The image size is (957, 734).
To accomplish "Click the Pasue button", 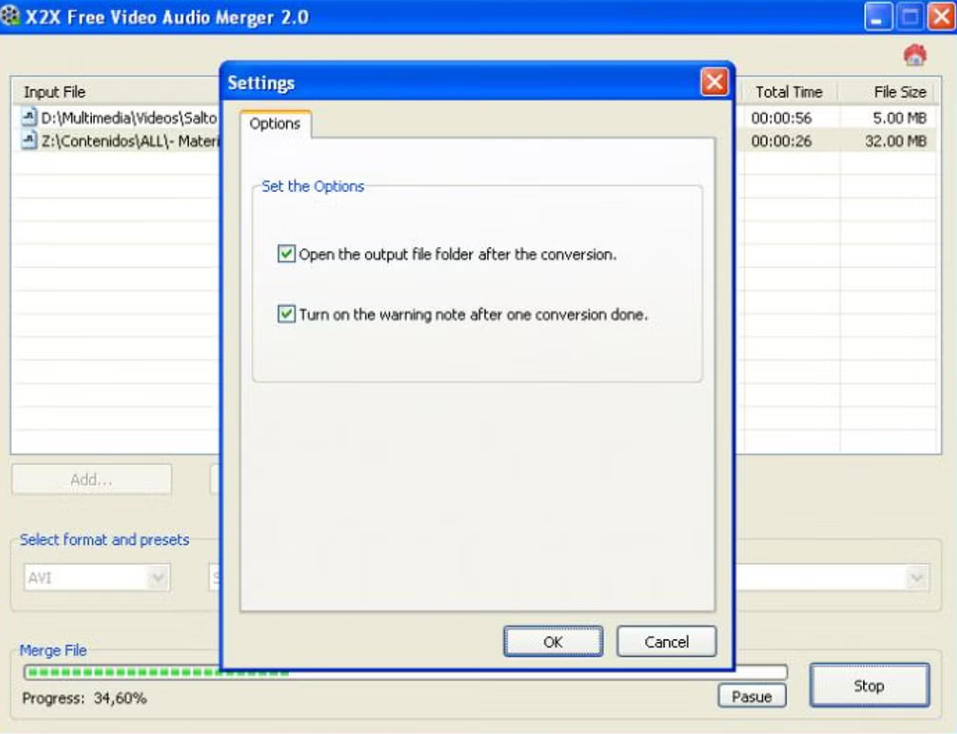I will 752,696.
